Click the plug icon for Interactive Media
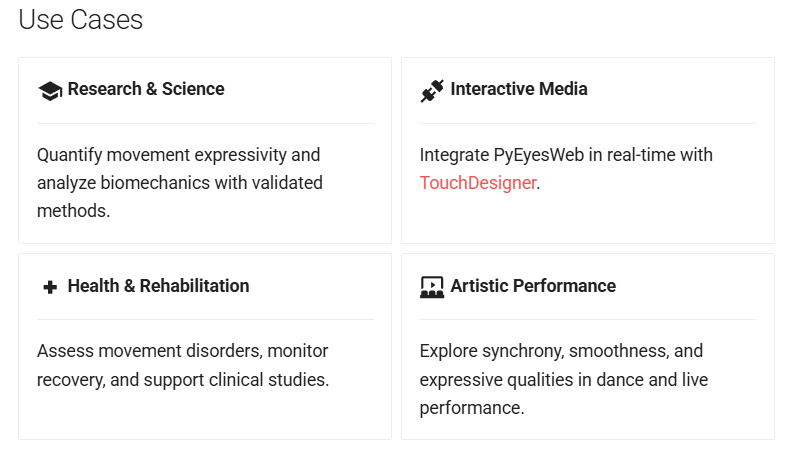Viewport: 795px width, 452px height. (x=432, y=90)
